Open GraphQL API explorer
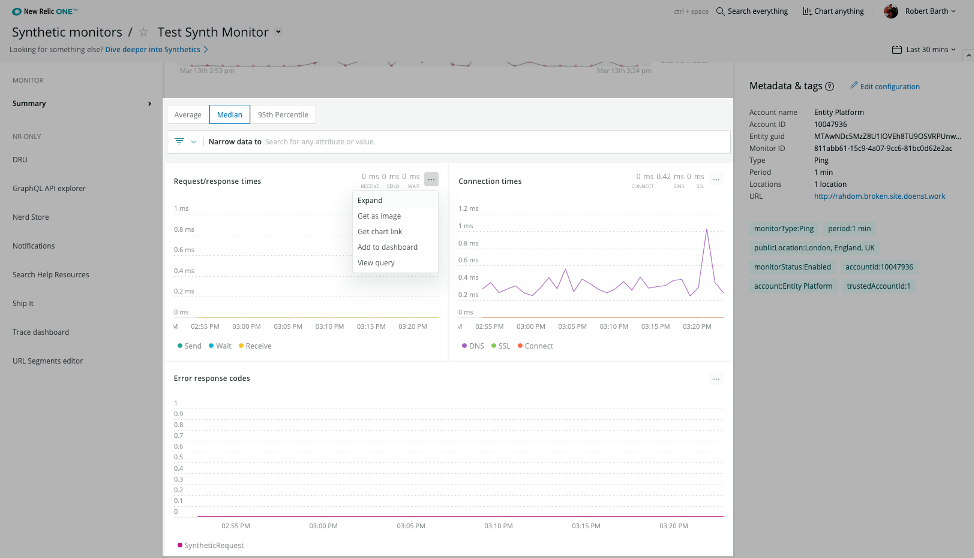The width and height of the screenshot is (974, 558). (x=49, y=188)
